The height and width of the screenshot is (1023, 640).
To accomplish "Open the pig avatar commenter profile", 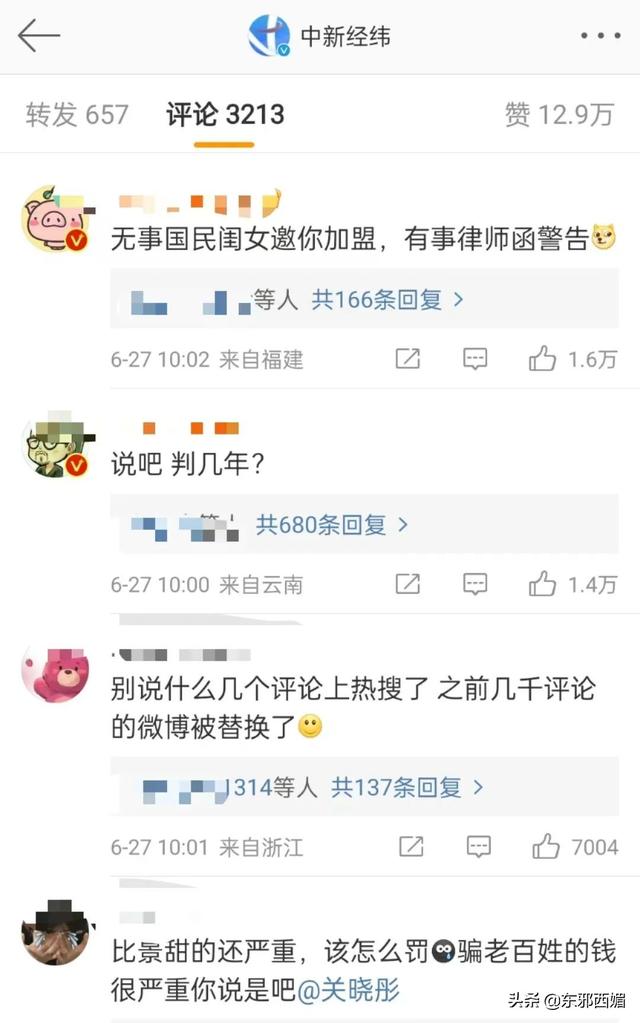I will (x=55, y=219).
